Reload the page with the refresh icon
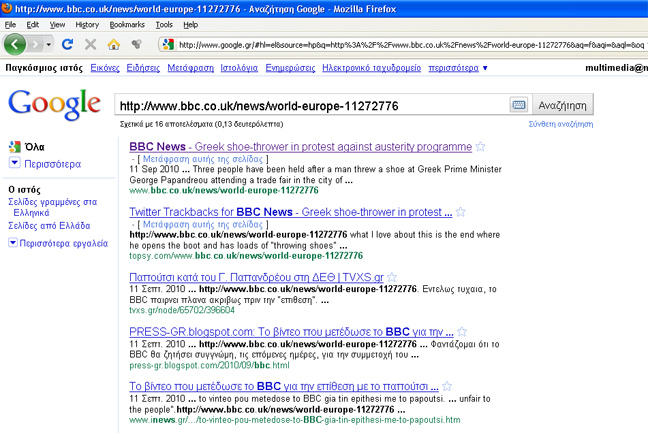 [67, 45]
